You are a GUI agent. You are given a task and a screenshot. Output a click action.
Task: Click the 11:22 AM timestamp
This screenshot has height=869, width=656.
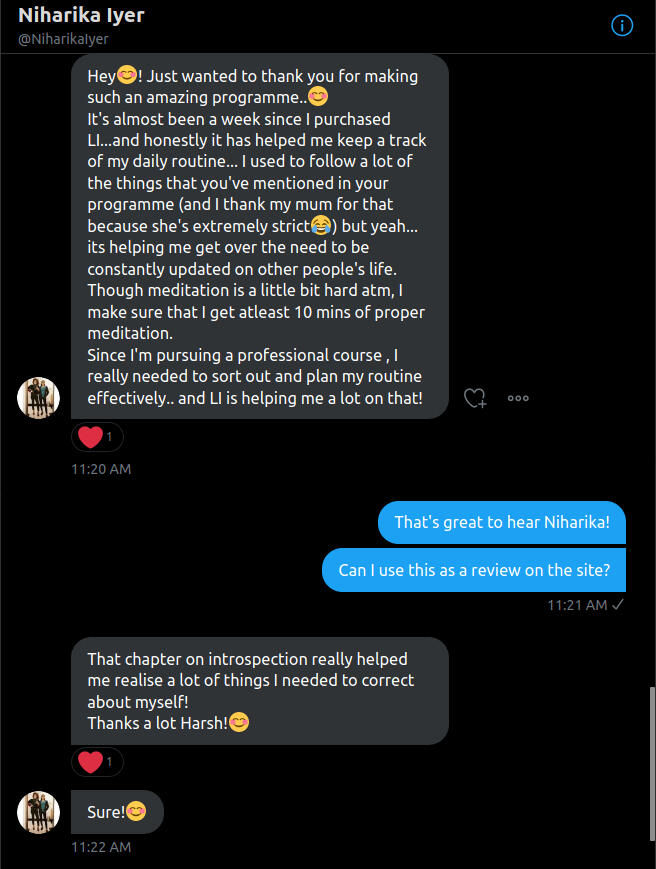point(101,847)
